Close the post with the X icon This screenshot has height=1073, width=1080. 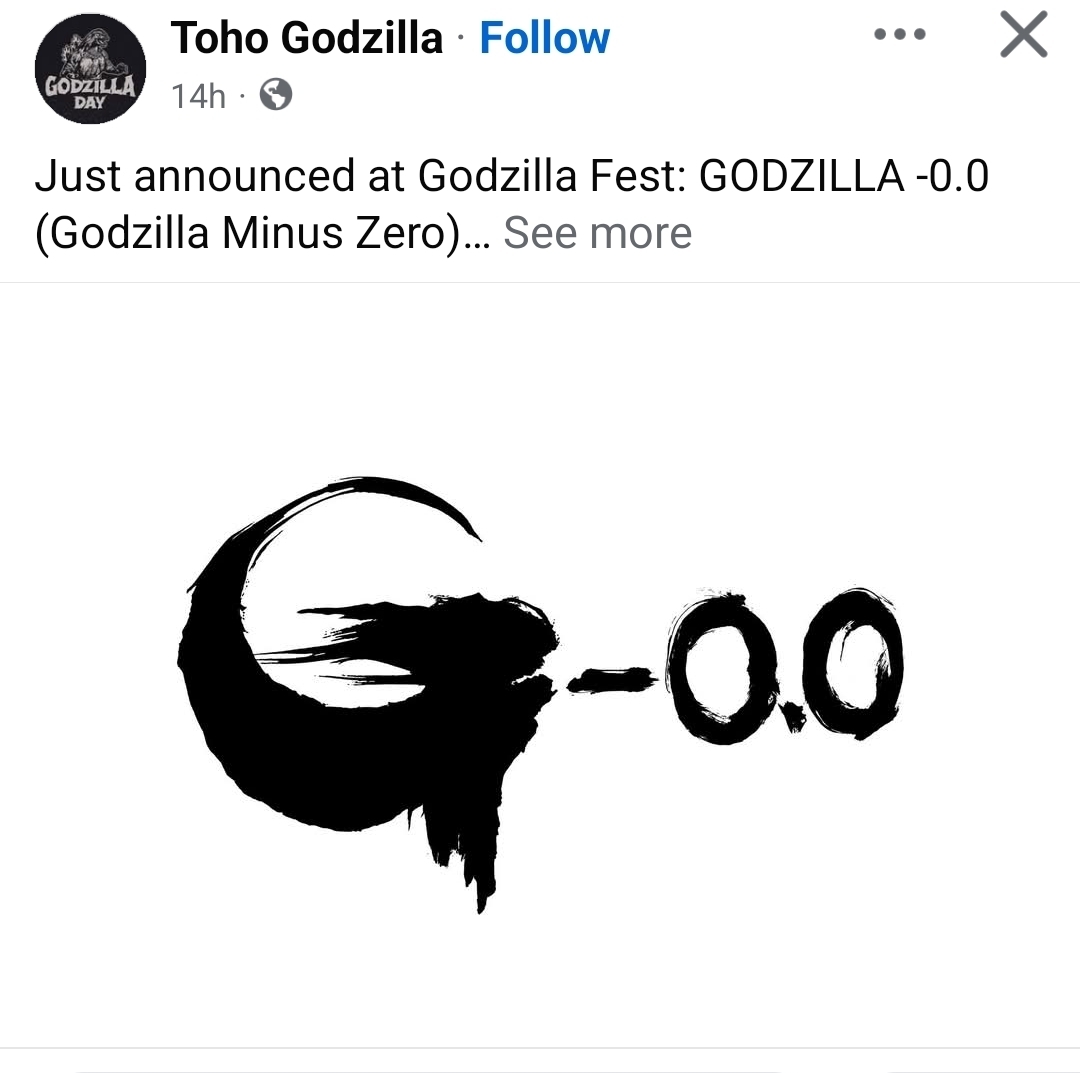(1023, 36)
